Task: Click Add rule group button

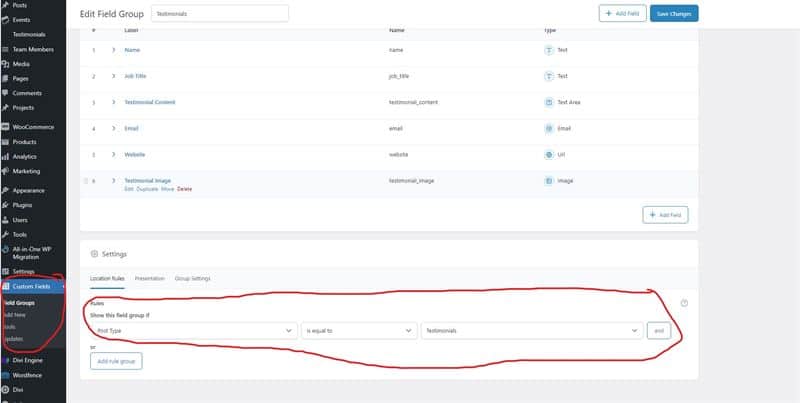Action: click(116, 361)
